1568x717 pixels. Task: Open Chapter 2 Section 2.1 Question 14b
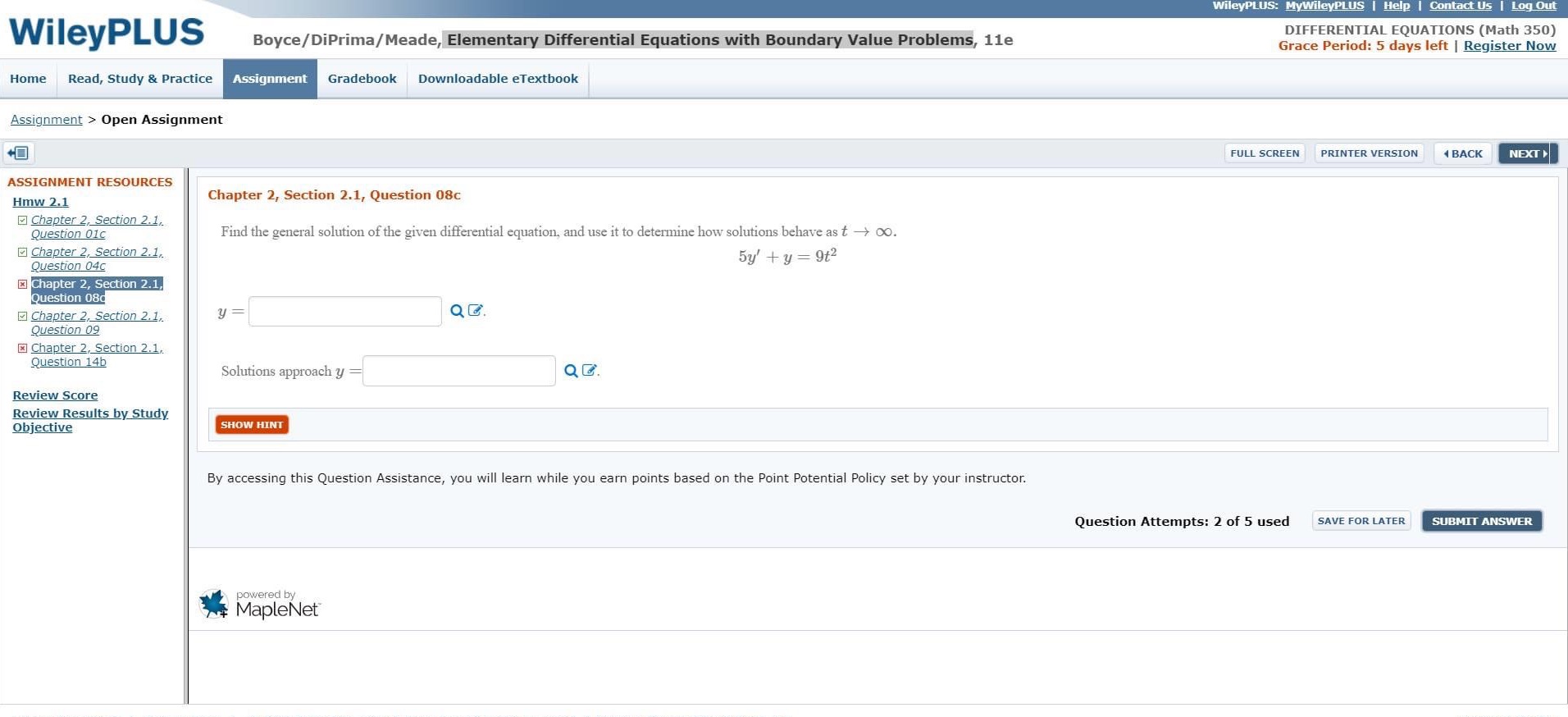(x=97, y=354)
